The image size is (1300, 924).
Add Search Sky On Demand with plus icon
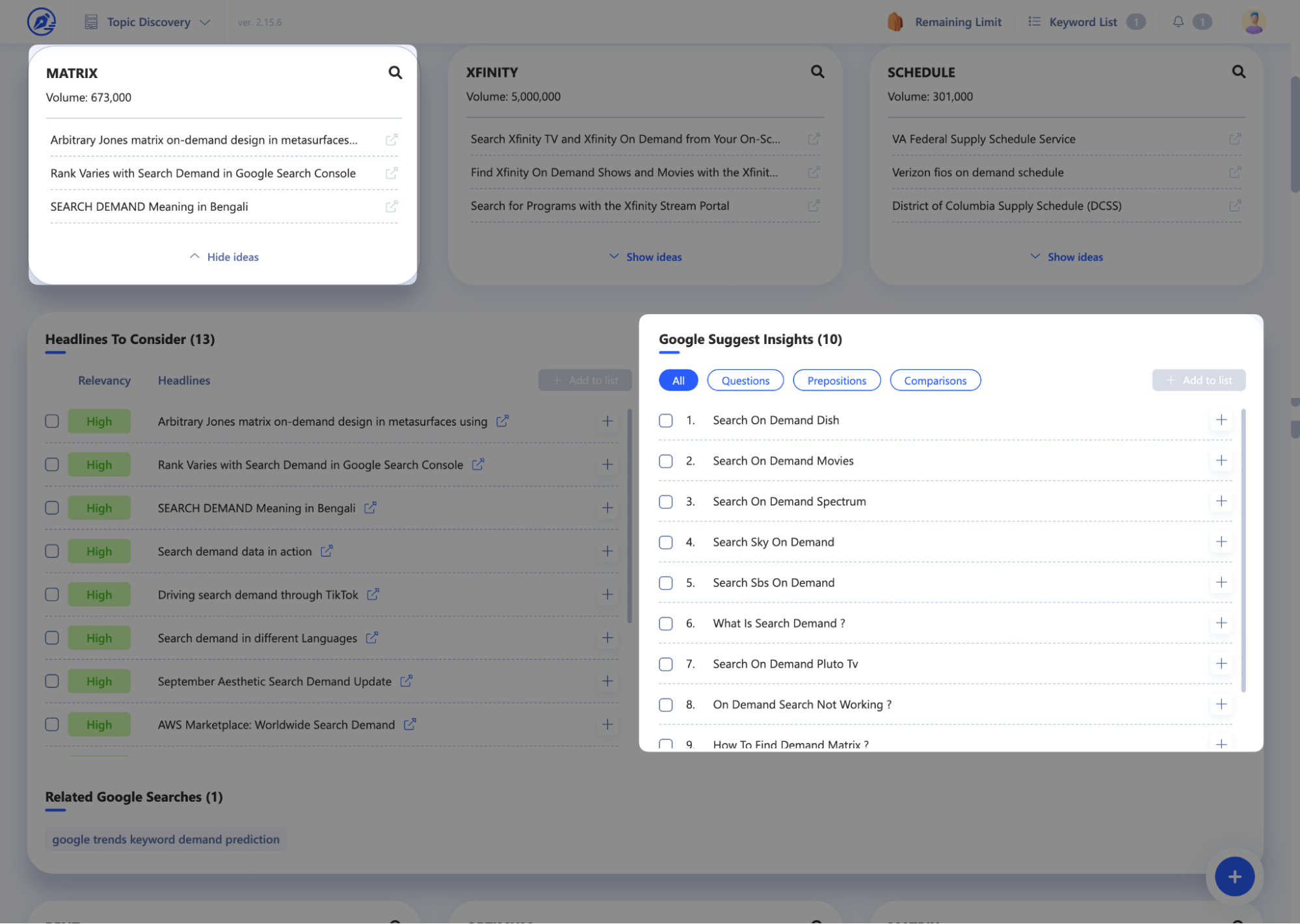(x=1221, y=542)
